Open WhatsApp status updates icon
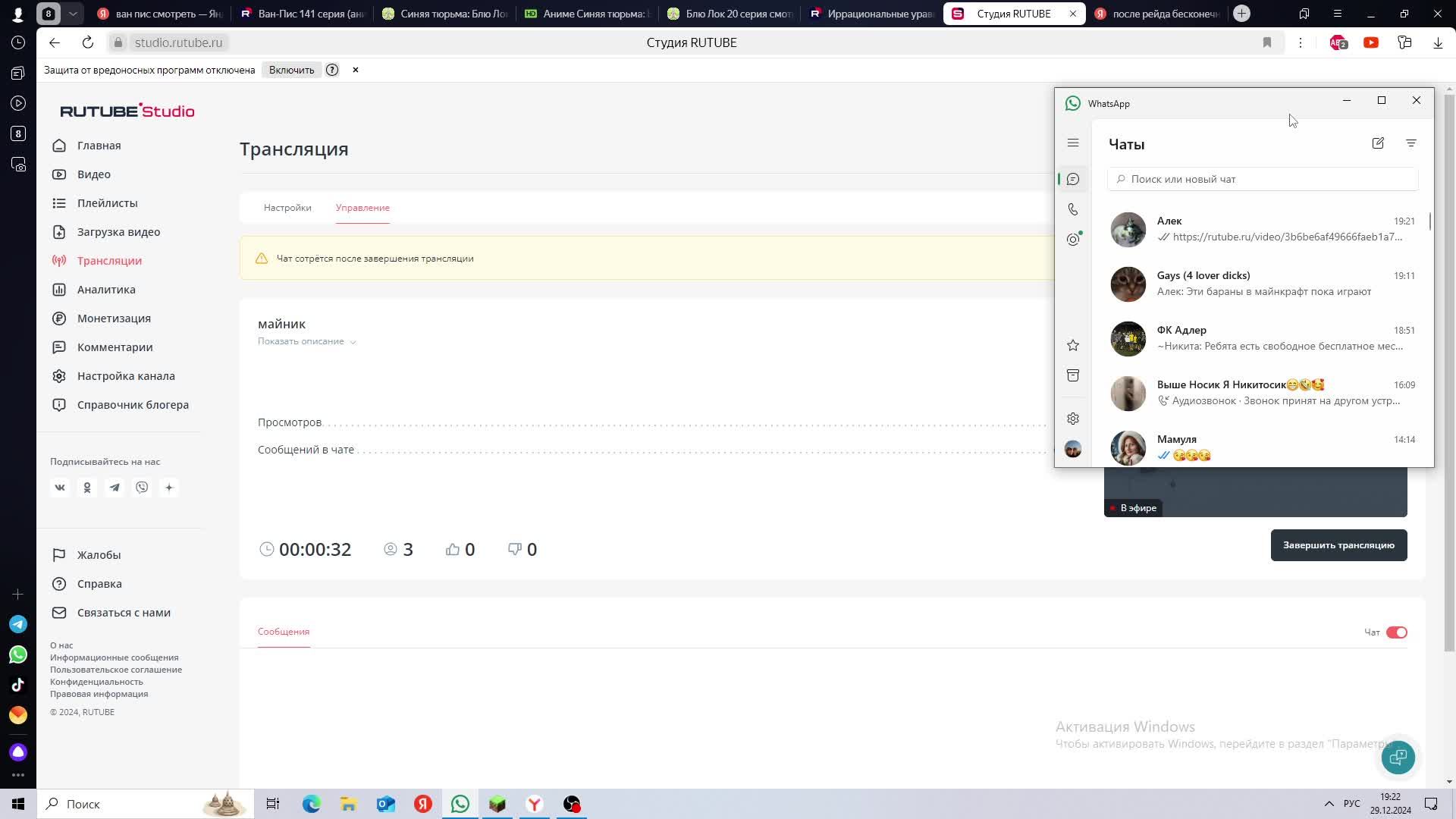 pyautogui.click(x=1072, y=240)
